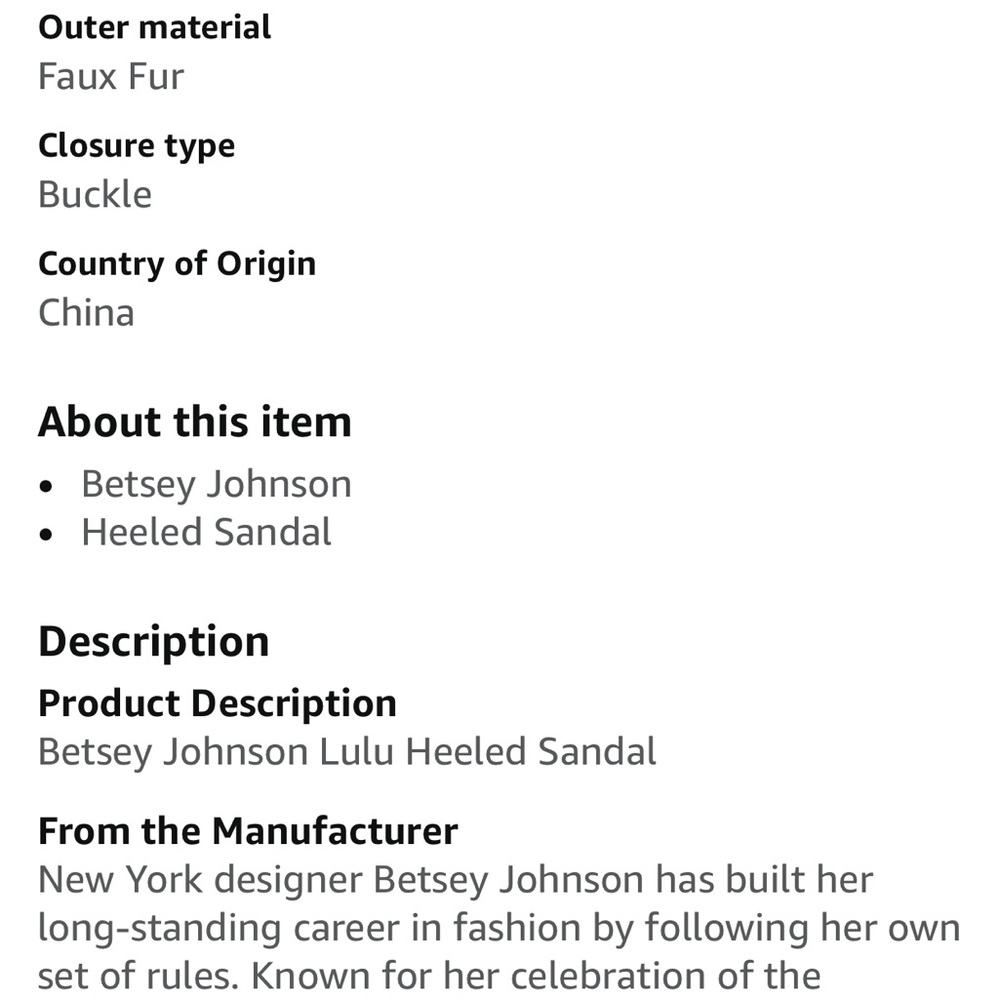
Task: Click the paragraph line starting with long-standing career
Action: [x=498, y=928]
